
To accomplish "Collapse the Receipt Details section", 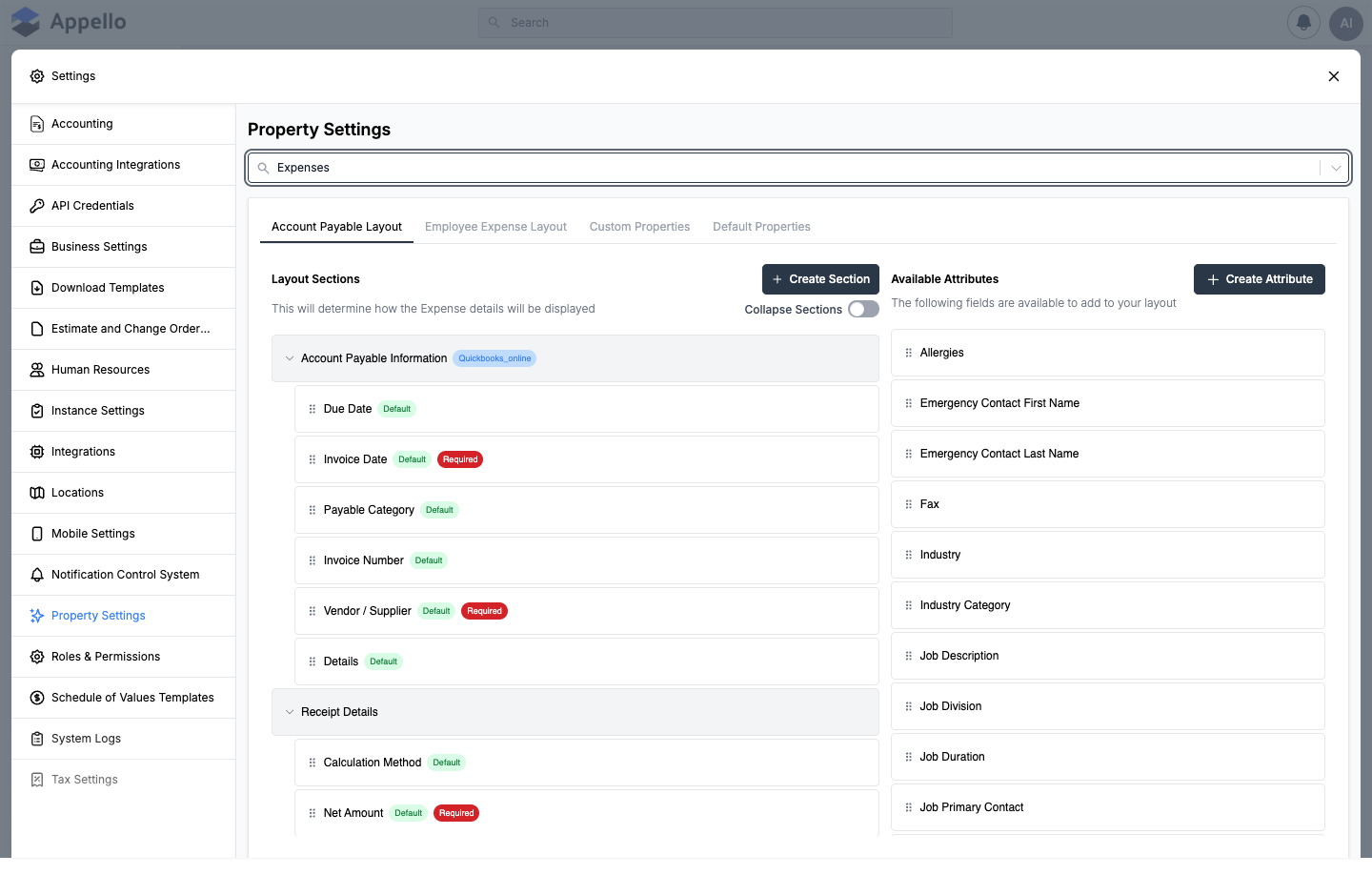I will (x=290, y=712).
